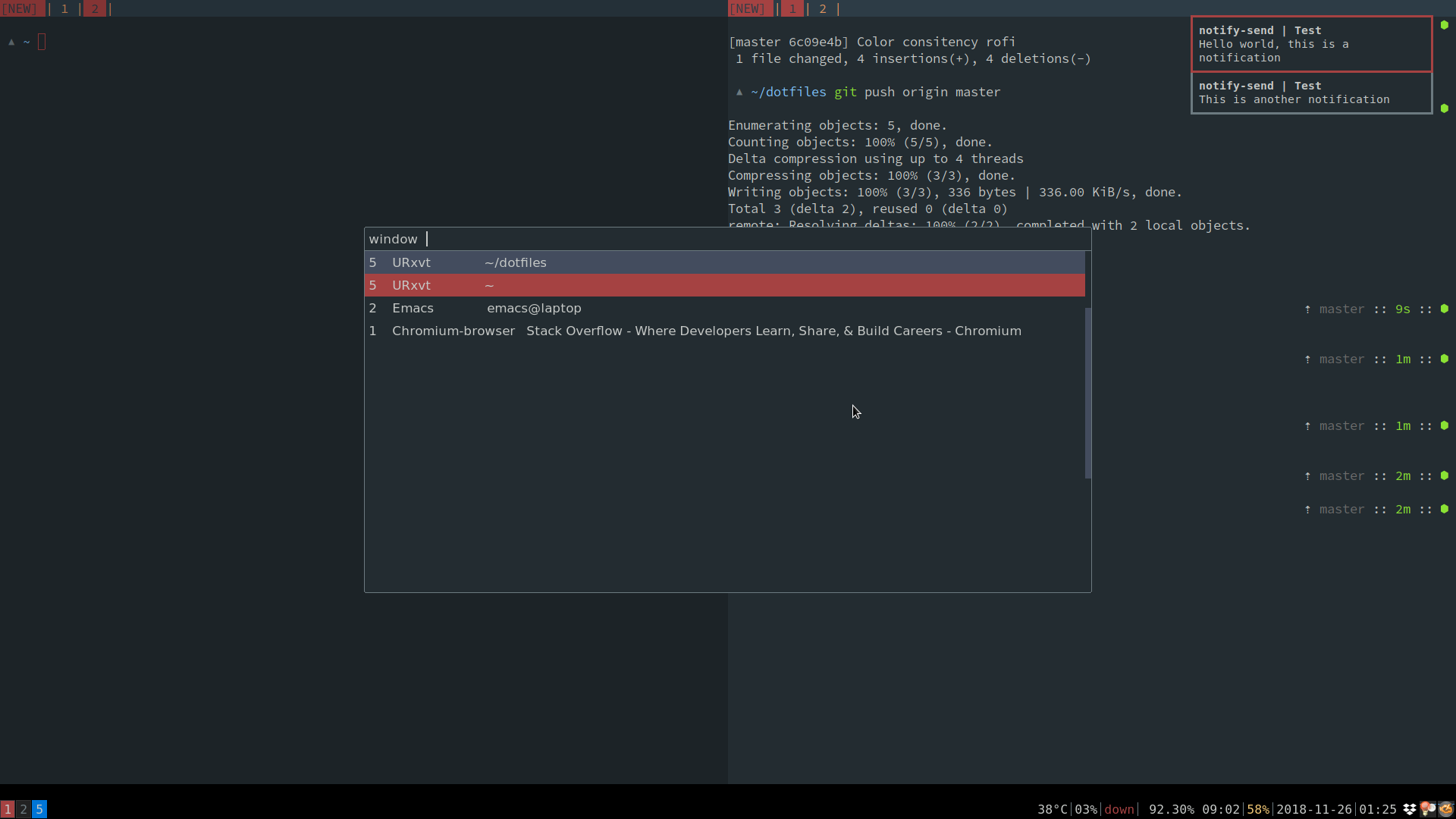Dismiss the 'This is another notification' popup
This screenshot has width=1456, height=819.
click(x=1311, y=93)
